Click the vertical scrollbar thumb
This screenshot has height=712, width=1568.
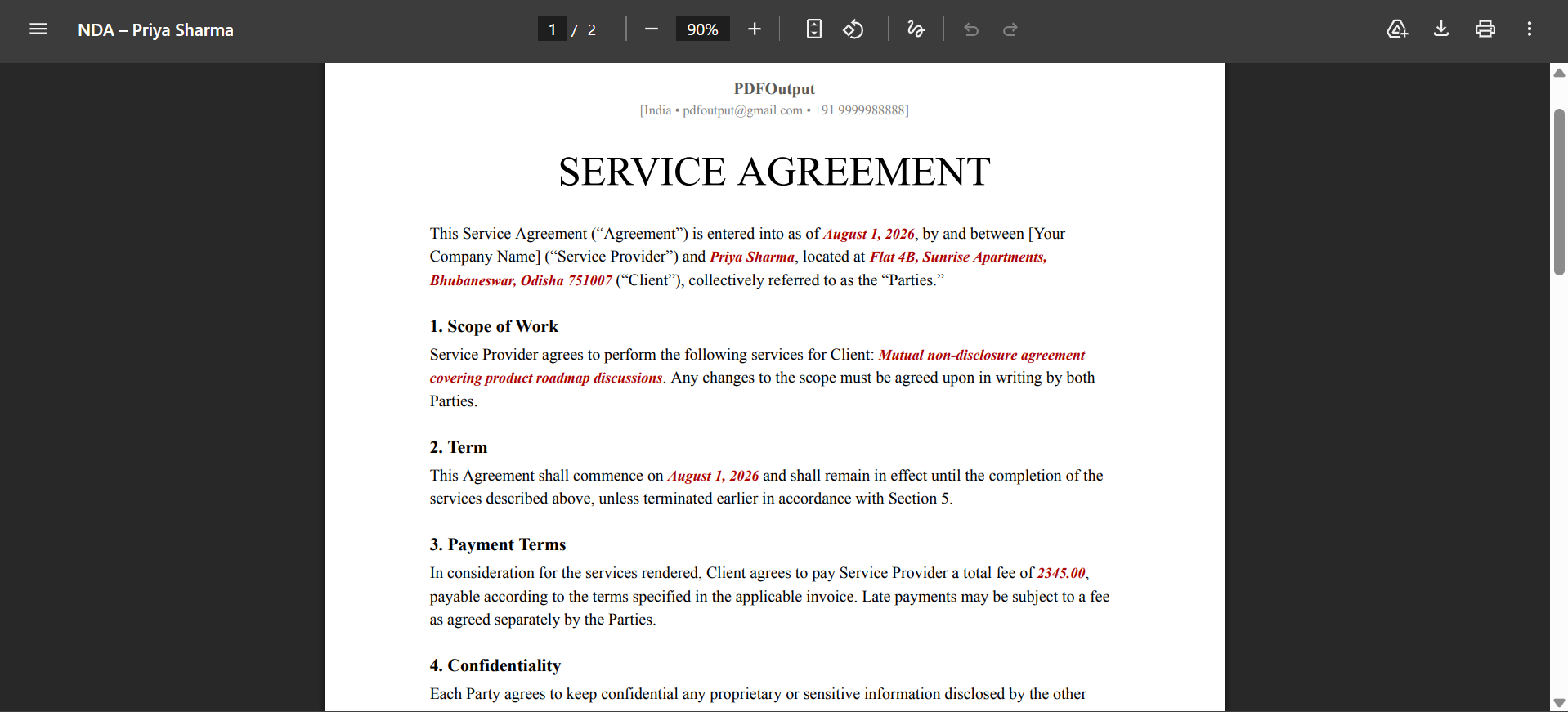tap(1559, 192)
